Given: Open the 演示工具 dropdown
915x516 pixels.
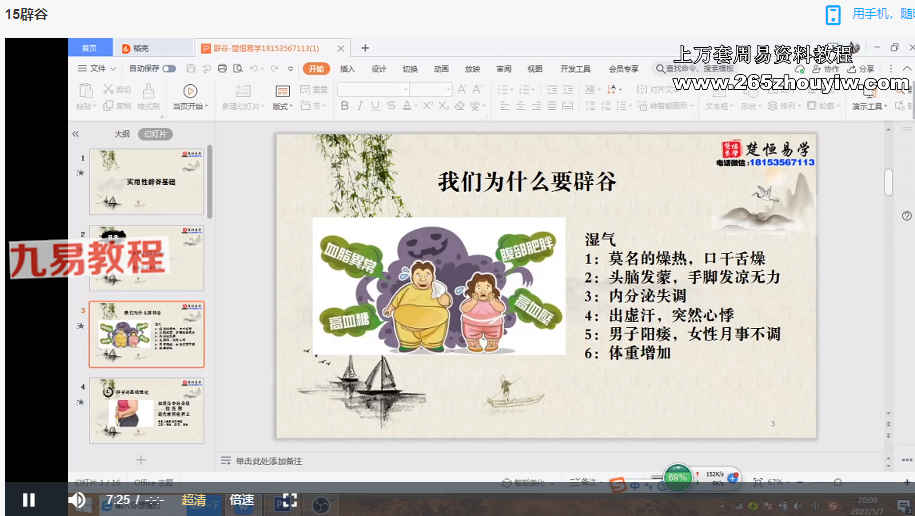Looking at the screenshot, I should pyautogui.click(x=869, y=106).
